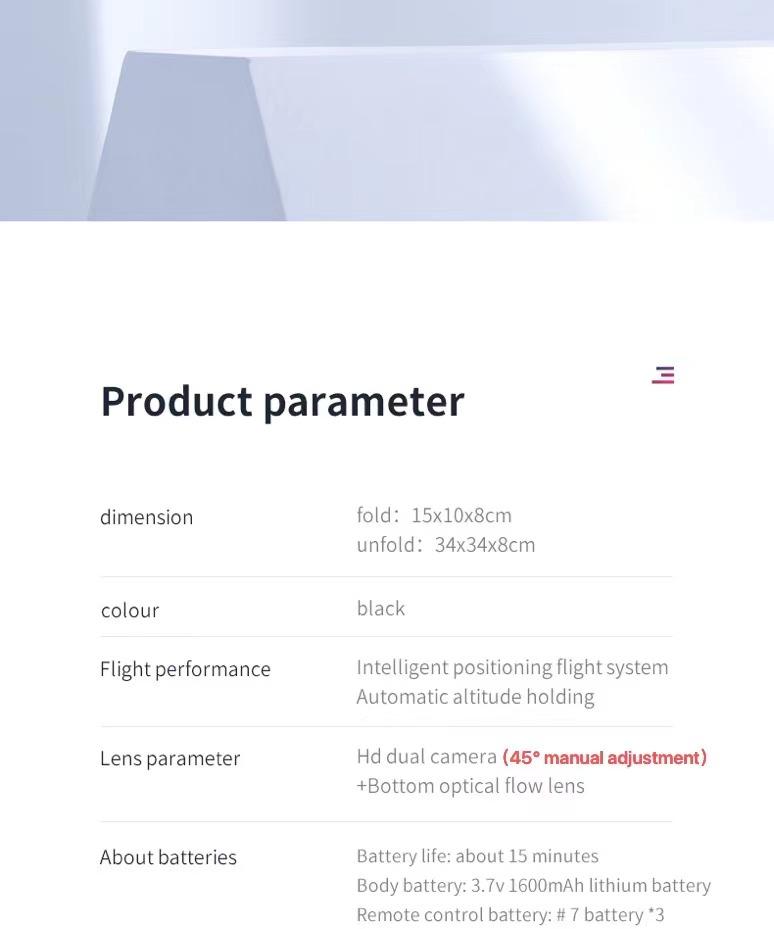Image resolution: width=774 pixels, height=929 pixels.
Task: Select the Lens parameter label
Action: click(x=170, y=758)
